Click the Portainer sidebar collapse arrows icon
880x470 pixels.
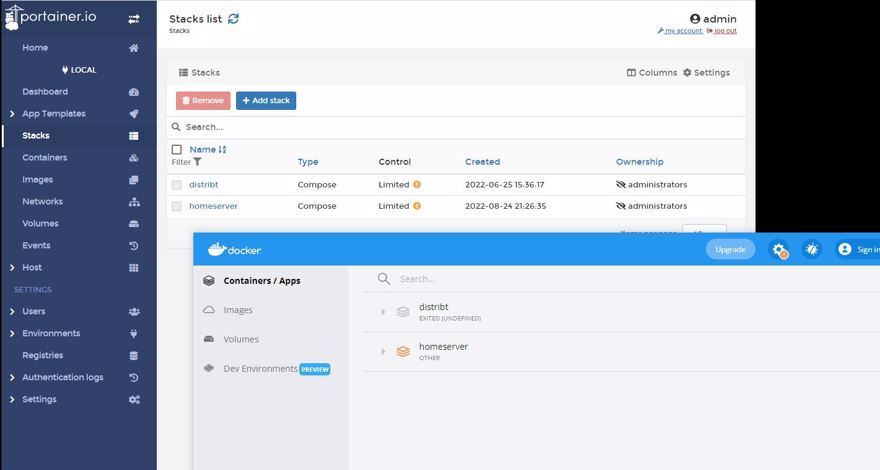(134, 19)
